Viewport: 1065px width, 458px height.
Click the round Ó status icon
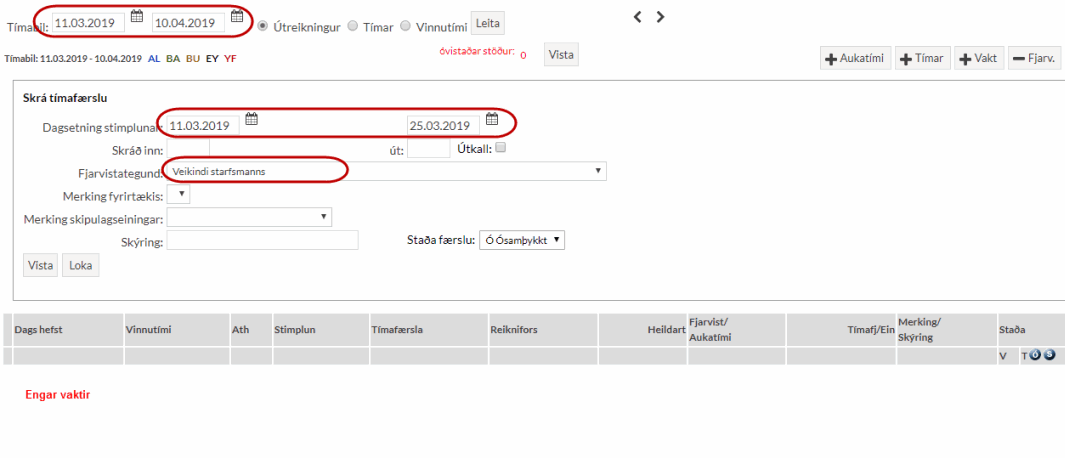[x=1035, y=356]
